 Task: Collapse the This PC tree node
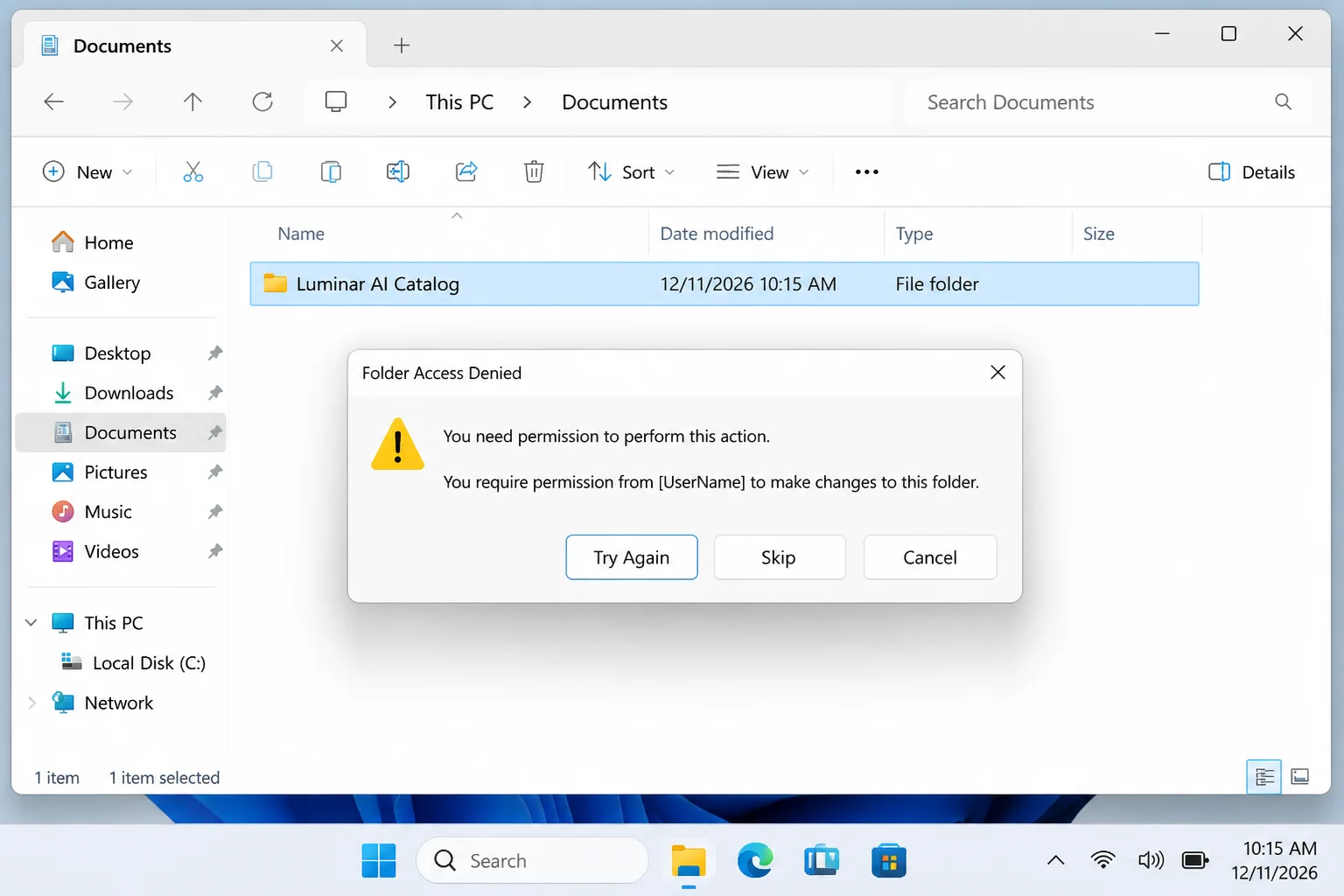click(31, 623)
